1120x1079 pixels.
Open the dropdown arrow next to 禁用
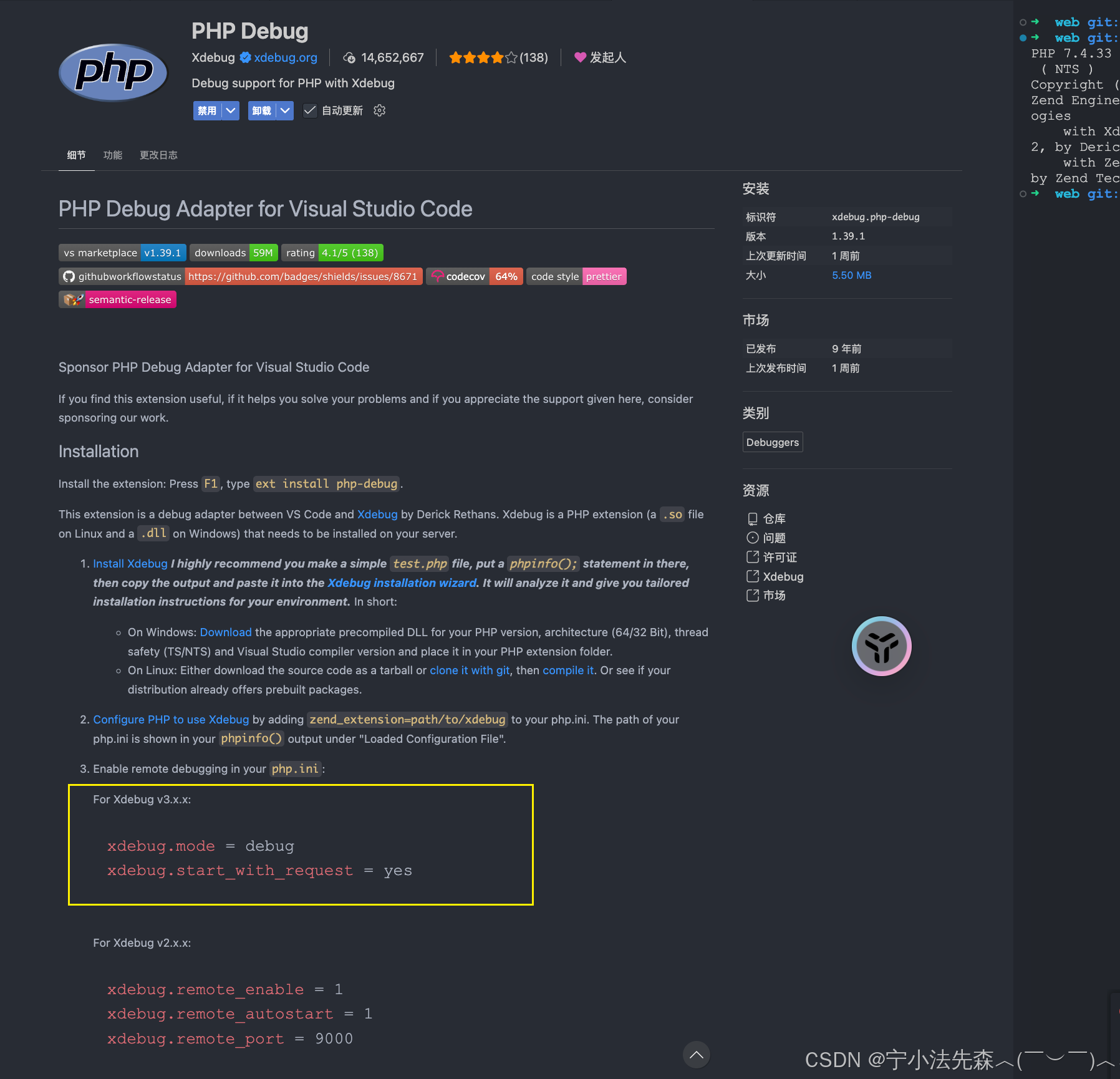pyautogui.click(x=231, y=110)
